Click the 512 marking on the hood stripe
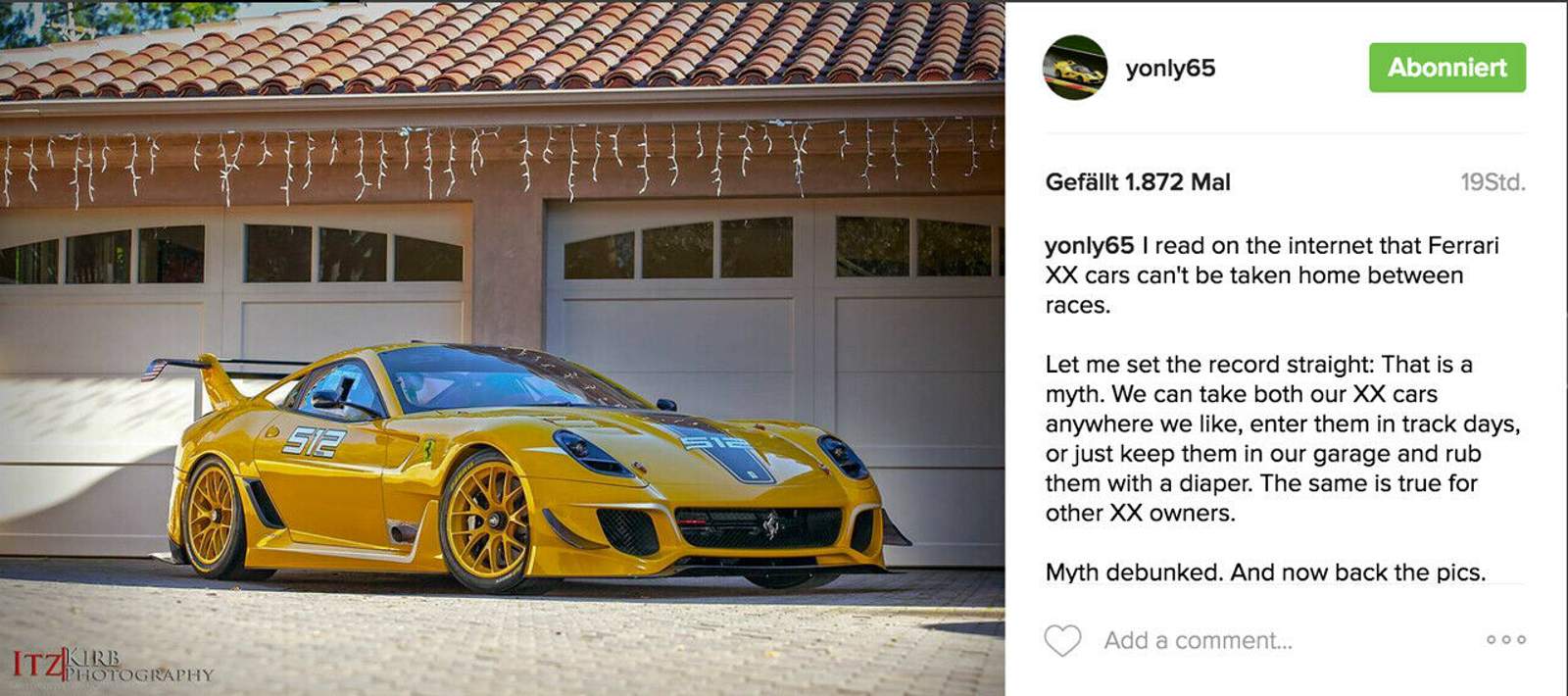The height and width of the screenshot is (696, 1568). (x=716, y=442)
